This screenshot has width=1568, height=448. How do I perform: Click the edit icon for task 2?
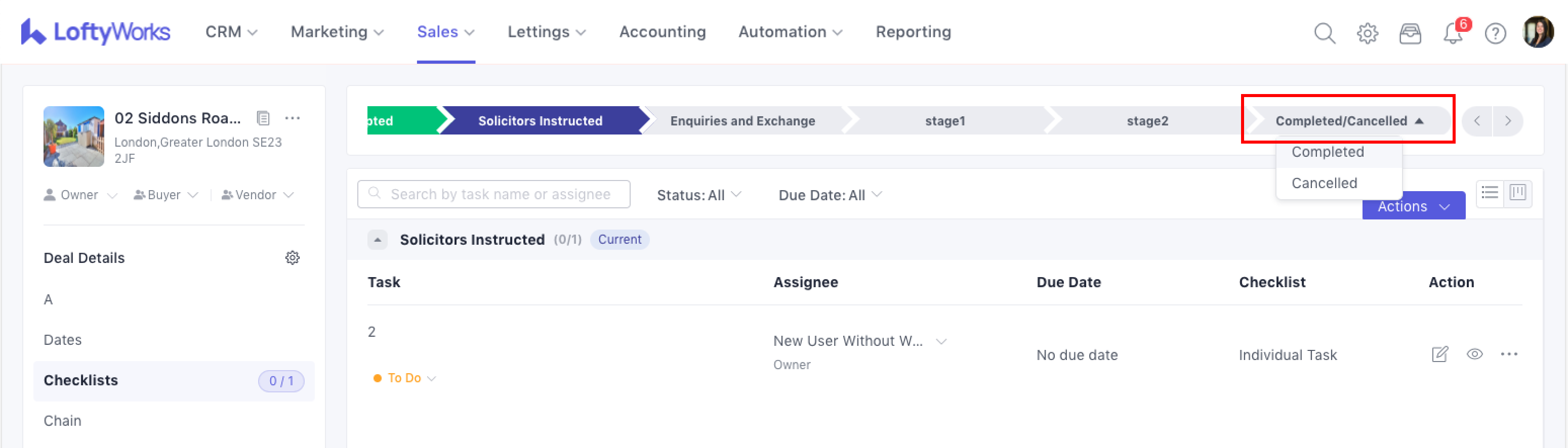click(1439, 354)
